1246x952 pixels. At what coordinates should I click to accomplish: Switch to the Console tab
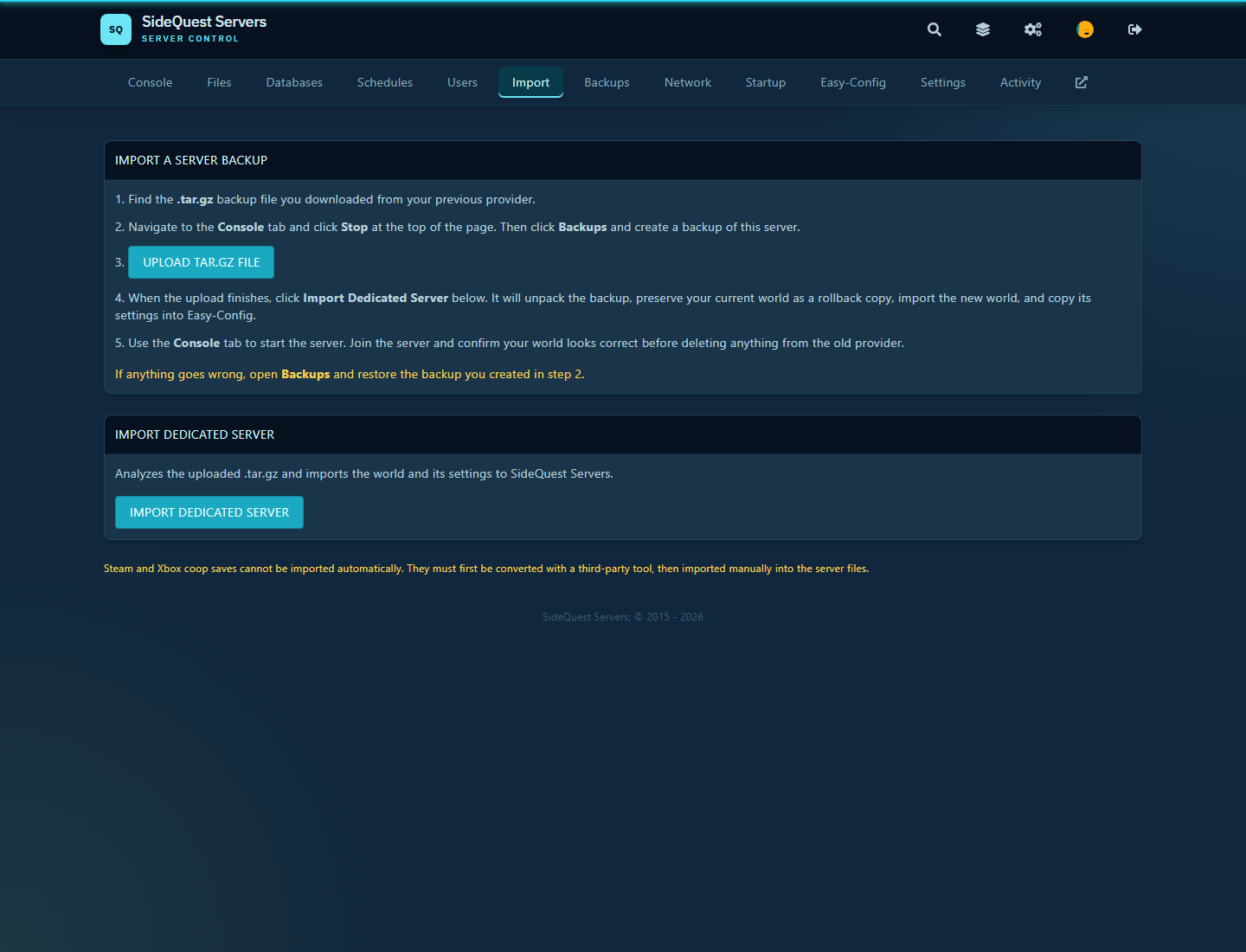click(151, 82)
